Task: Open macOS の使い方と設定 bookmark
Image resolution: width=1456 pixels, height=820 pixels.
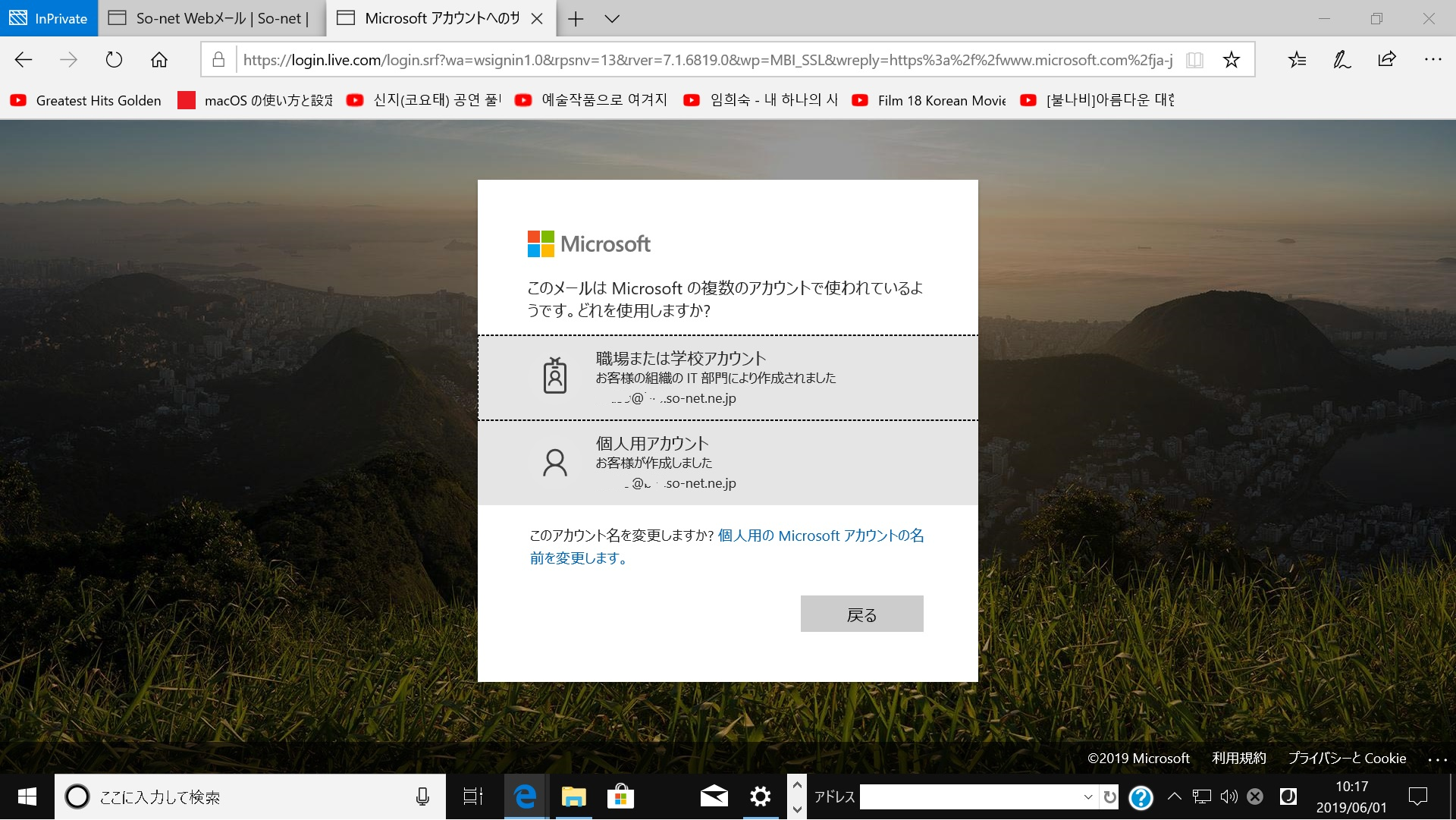Action: pos(256,100)
